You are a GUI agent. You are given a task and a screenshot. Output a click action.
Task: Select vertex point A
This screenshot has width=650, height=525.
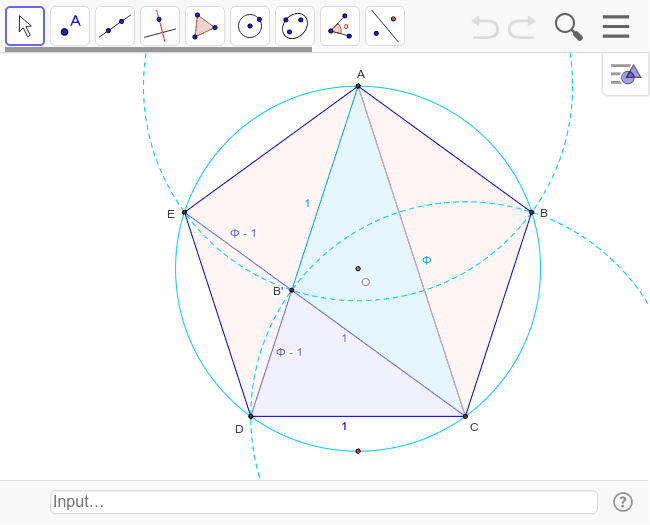pyautogui.click(x=358, y=86)
